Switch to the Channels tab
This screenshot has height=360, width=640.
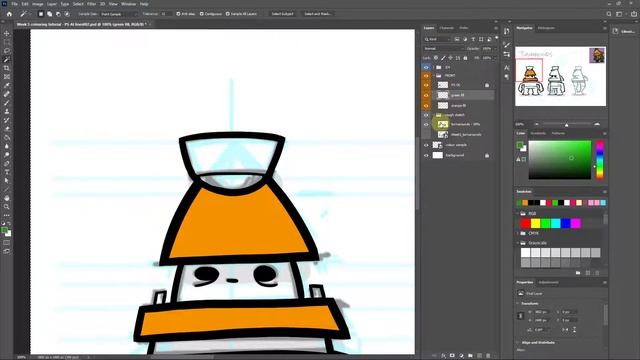tap(447, 28)
